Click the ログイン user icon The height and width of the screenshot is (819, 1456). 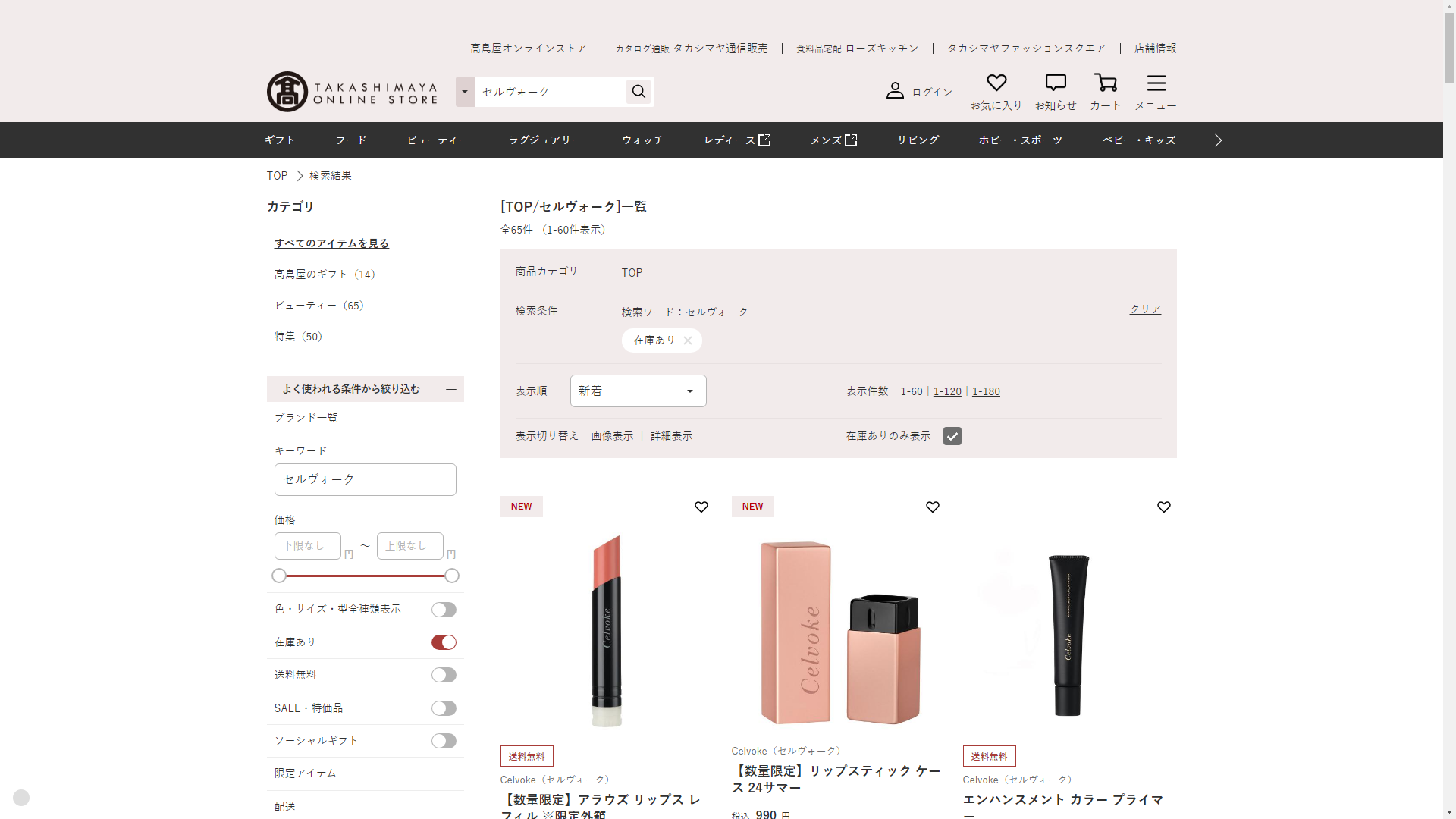point(895,91)
